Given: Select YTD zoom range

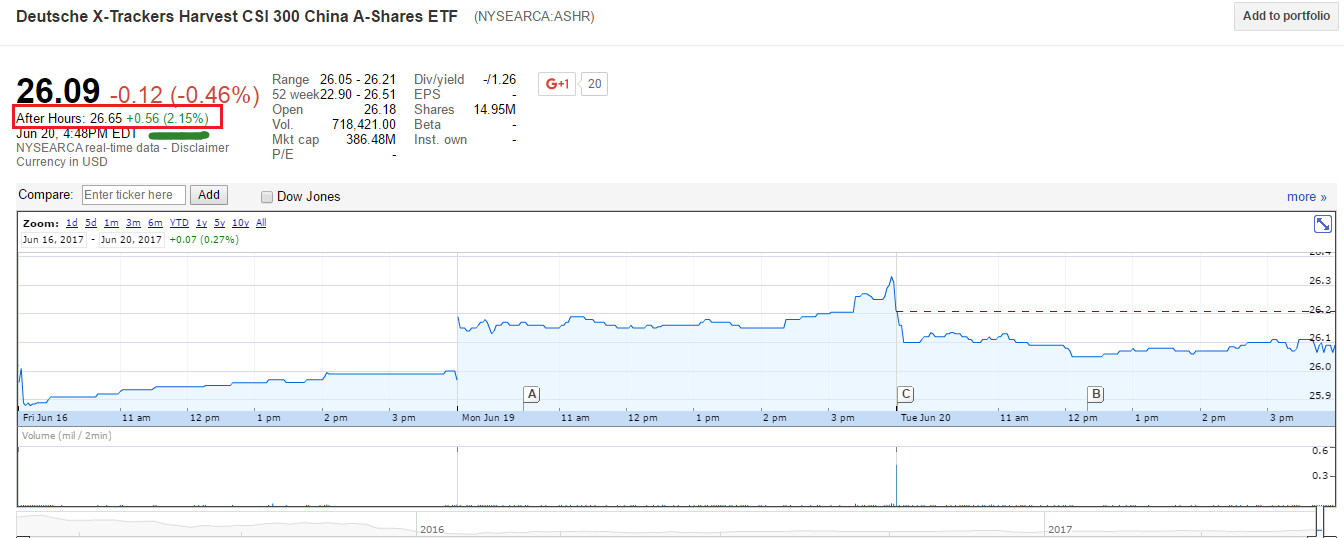Looking at the screenshot, I should coord(179,223).
